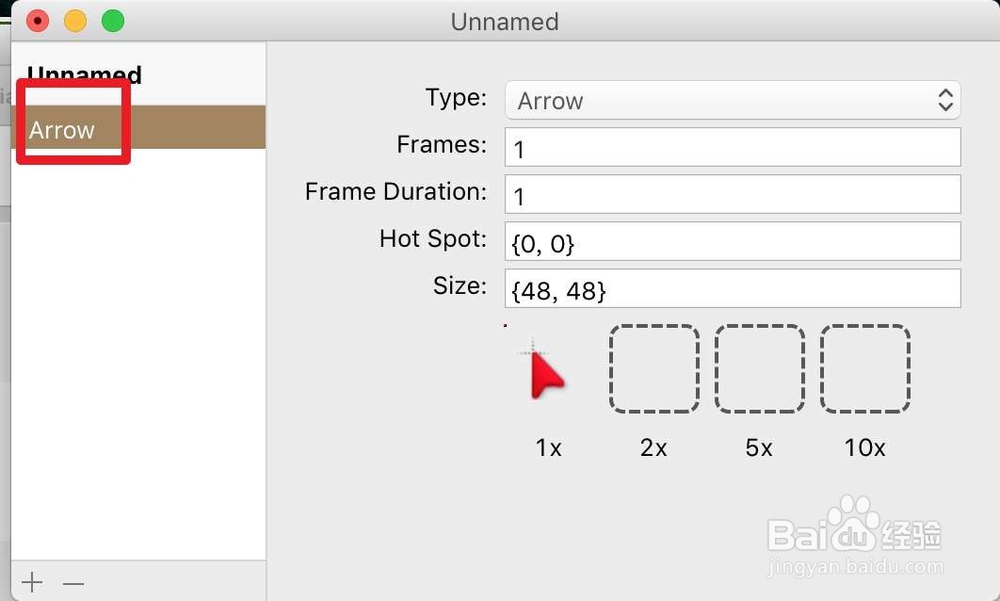
Task: Click the Hot Spot field showing {0, 0}
Action: pos(732,242)
